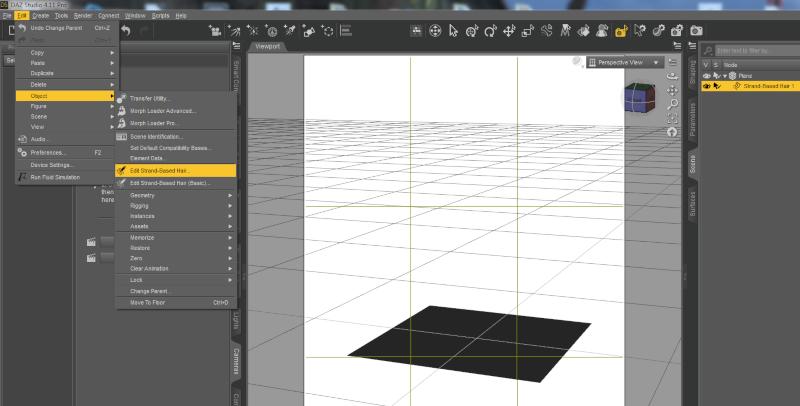Screen dimensions: 800x406
Task: Click the Scene pane filter text field
Action: (x=757, y=50)
